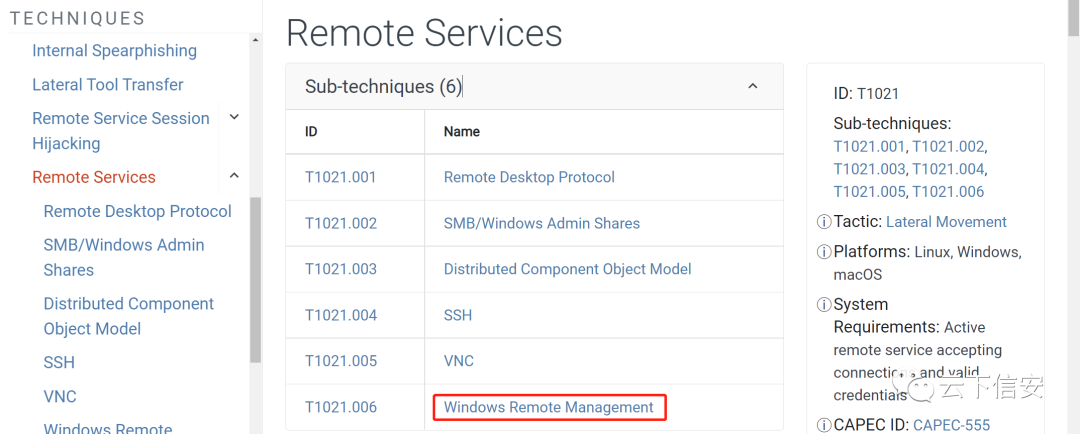Open Windows Remote Management sub-technique link
Screen dimensions: 1080x434
pyautogui.click(x=548, y=407)
